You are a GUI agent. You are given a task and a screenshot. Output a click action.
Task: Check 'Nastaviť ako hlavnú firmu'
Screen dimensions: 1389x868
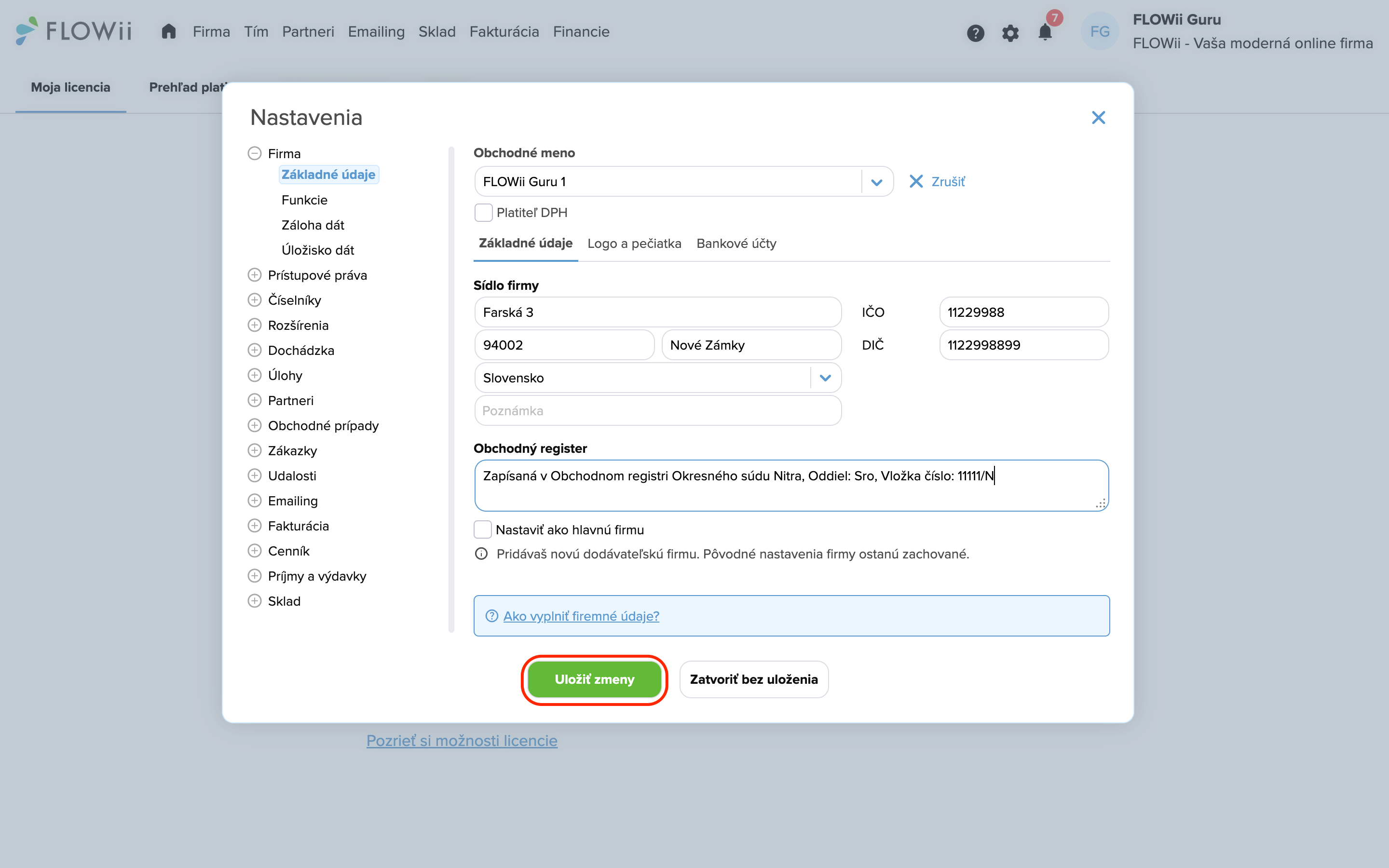(483, 529)
